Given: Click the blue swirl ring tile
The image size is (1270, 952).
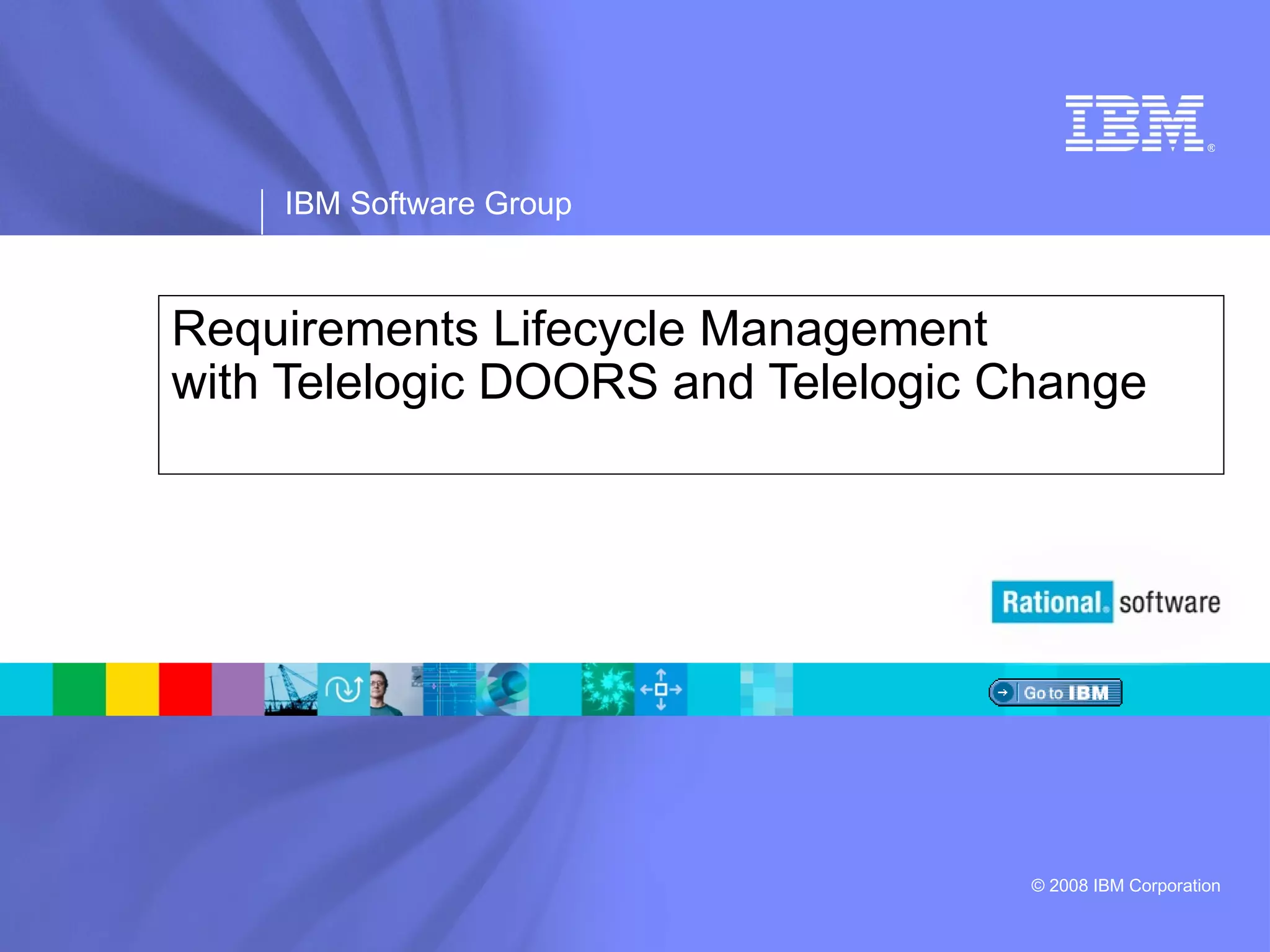Looking at the screenshot, I should tap(503, 689).
